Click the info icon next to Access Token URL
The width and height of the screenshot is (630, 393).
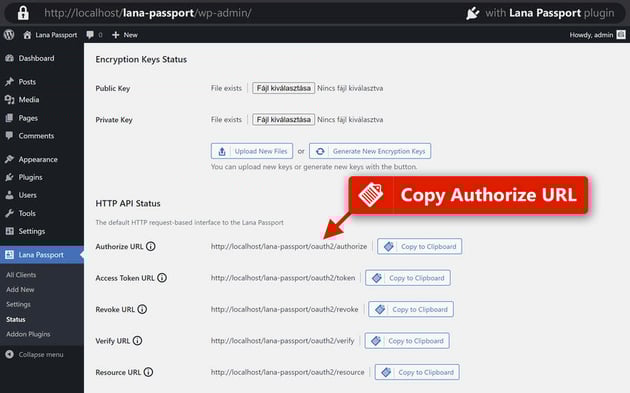pyautogui.click(x=162, y=278)
